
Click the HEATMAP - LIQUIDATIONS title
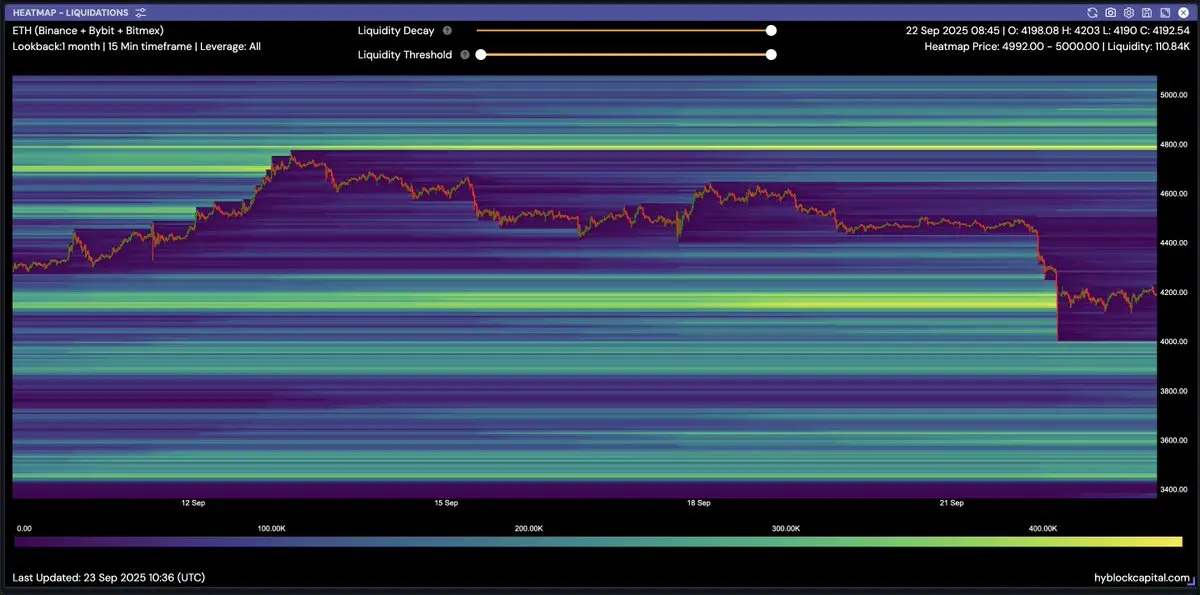(71, 12)
